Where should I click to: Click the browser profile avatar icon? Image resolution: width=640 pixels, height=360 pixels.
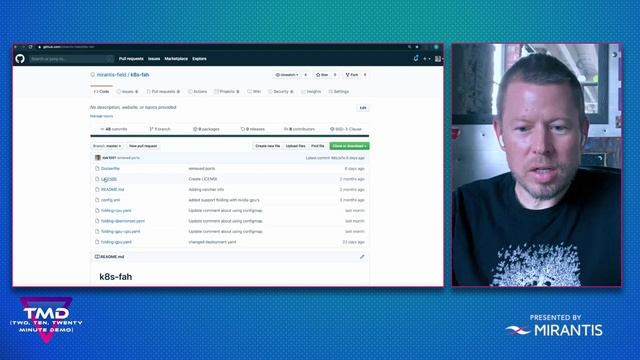(436, 47)
